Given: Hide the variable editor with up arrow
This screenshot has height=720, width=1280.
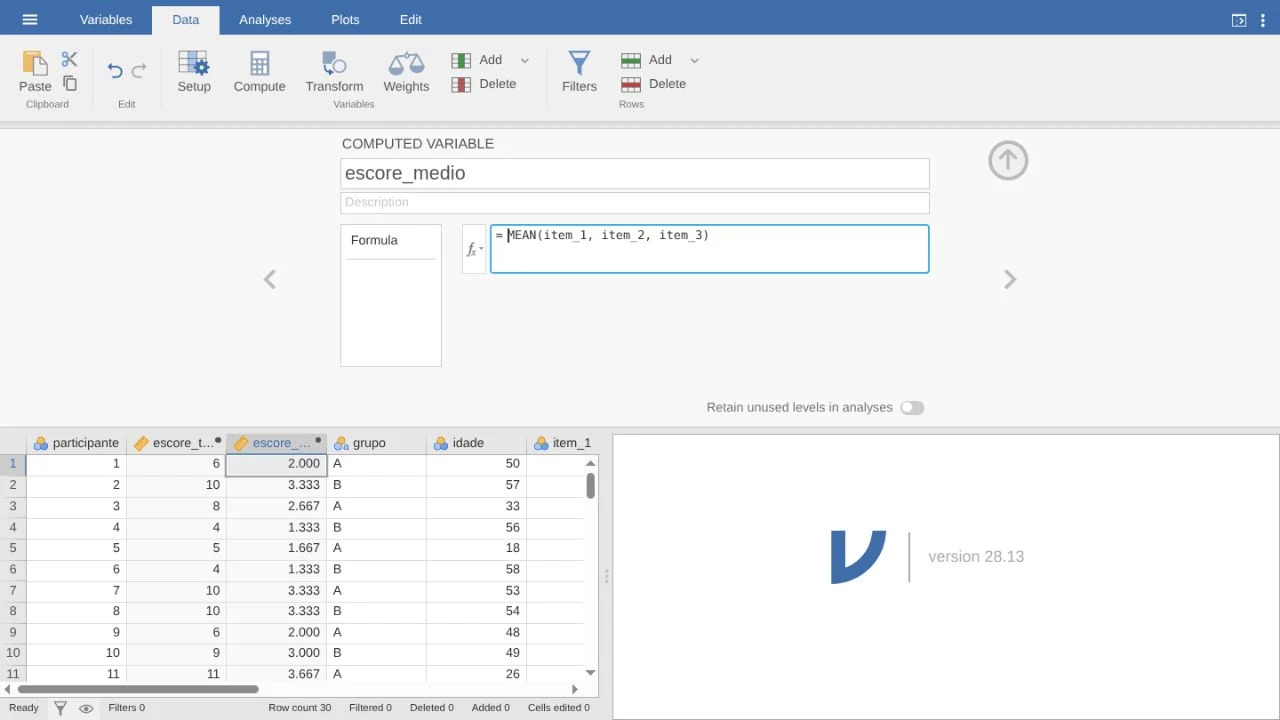Looking at the screenshot, I should point(1008,161).
